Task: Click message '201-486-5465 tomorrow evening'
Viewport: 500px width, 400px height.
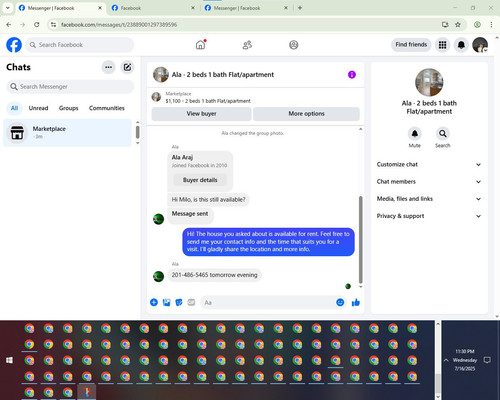Action: 214,275
